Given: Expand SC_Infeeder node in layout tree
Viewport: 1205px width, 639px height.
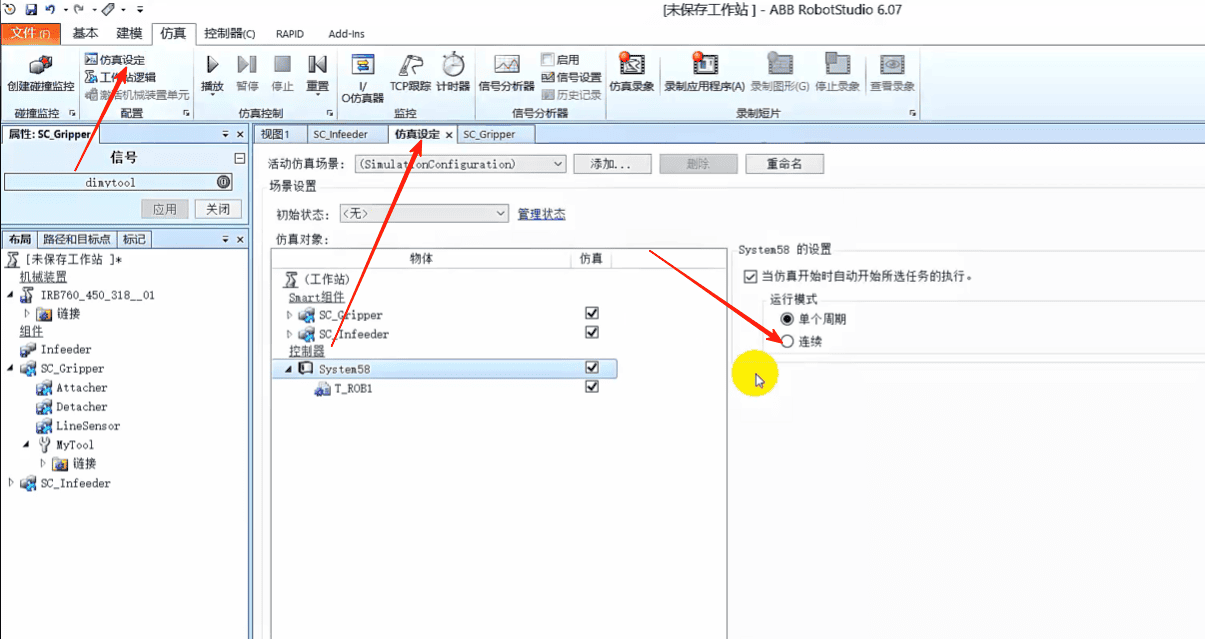Looking at the screenshot, I should (11, 483).
